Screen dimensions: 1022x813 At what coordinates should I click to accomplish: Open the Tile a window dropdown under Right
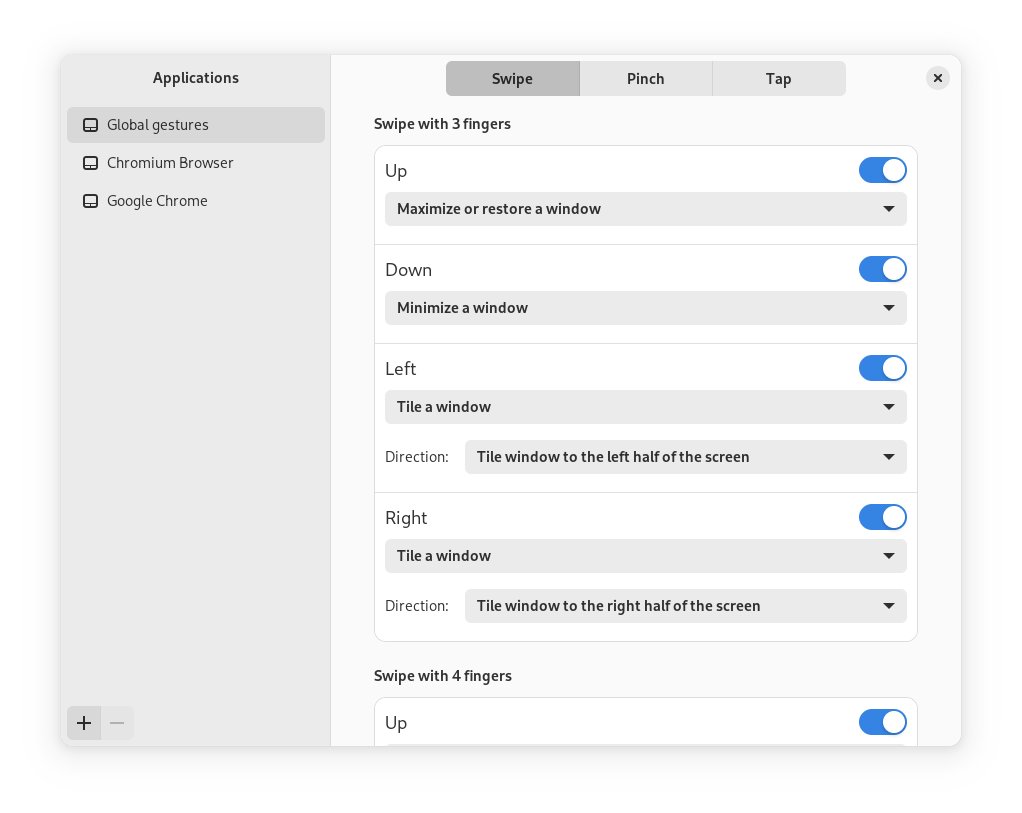tap(645, 556)
